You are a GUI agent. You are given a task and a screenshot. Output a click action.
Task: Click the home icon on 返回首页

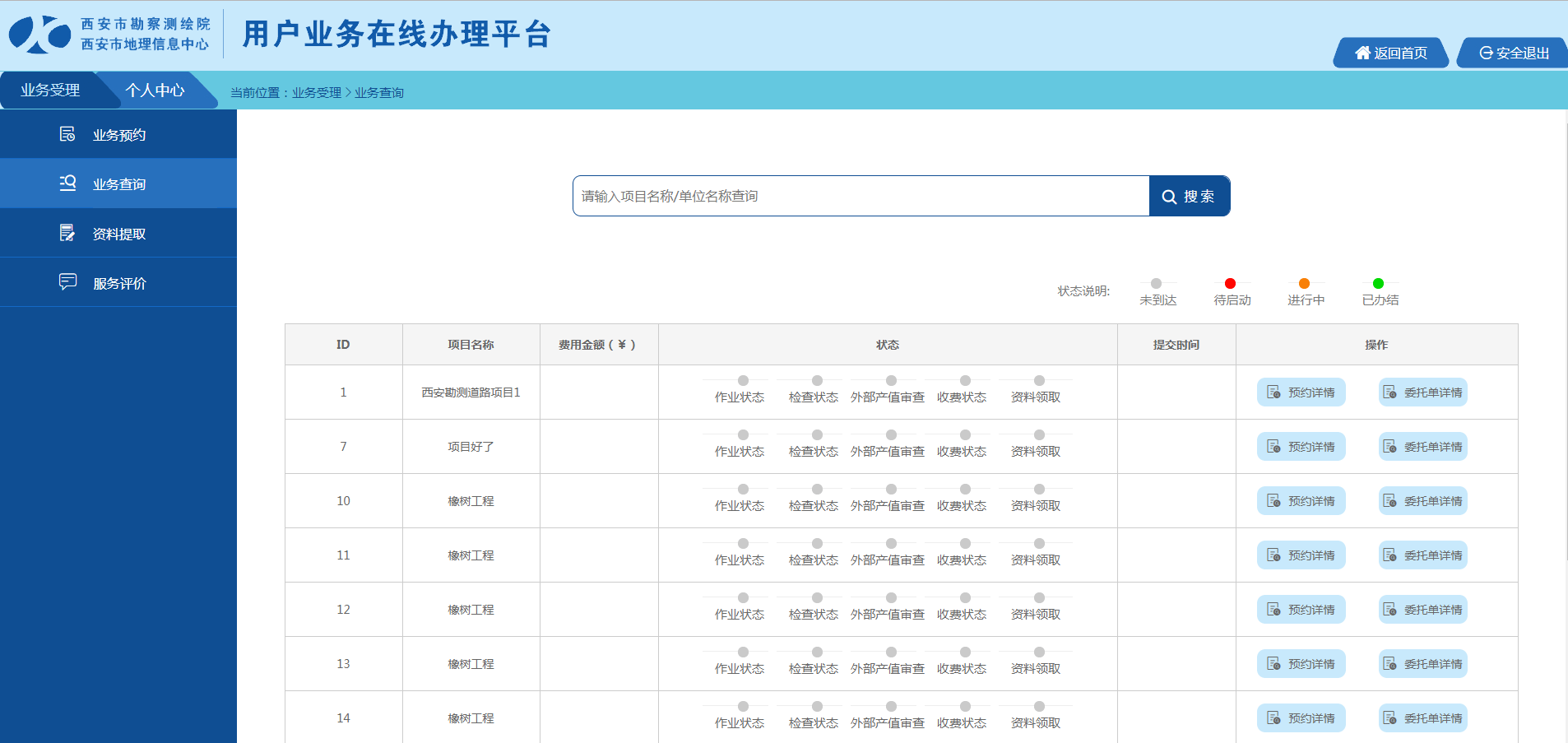(1363, 53)
